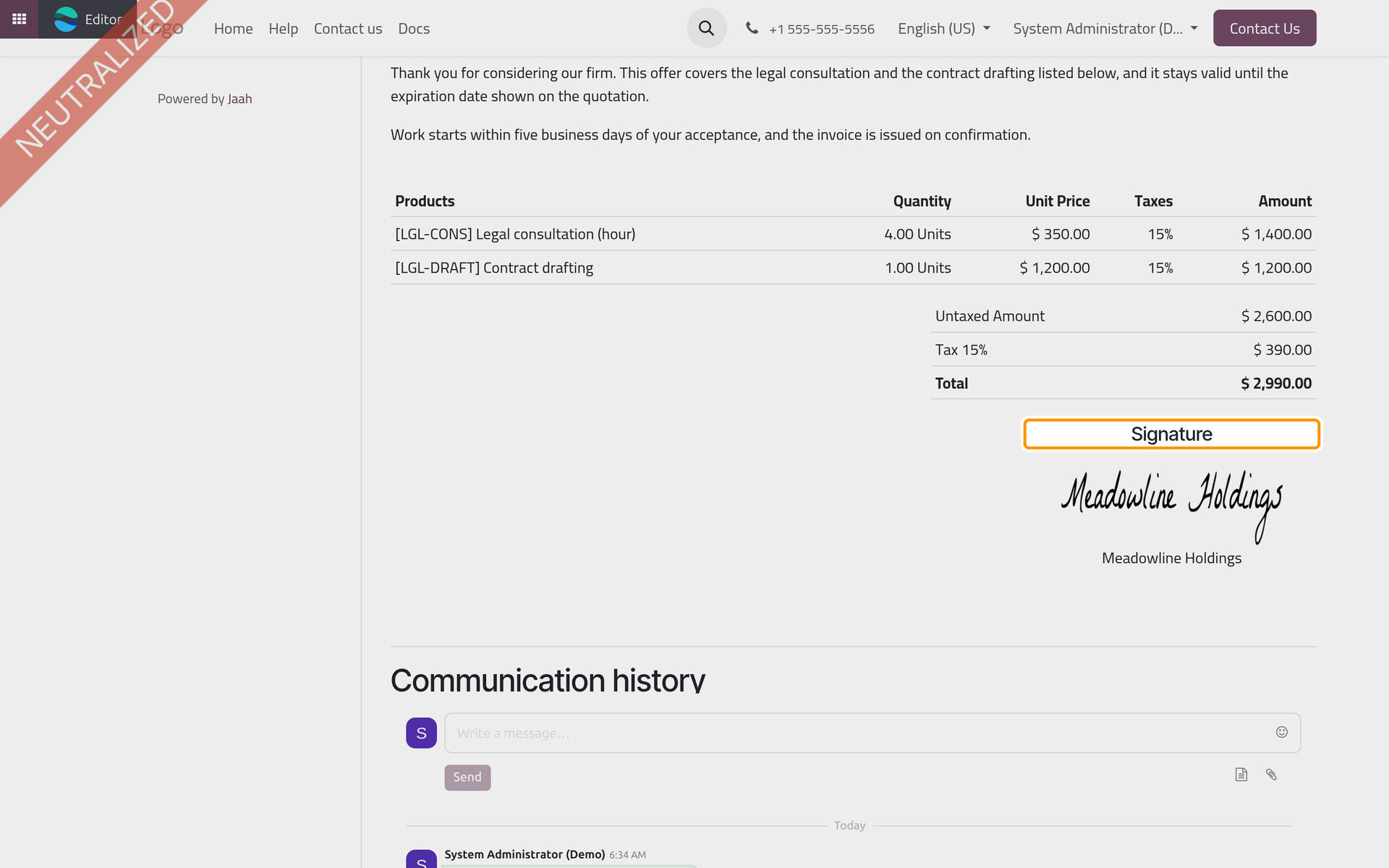Expand the System Administrator user menu
The image size is (1389, 868).
[x=1105, y=28]
